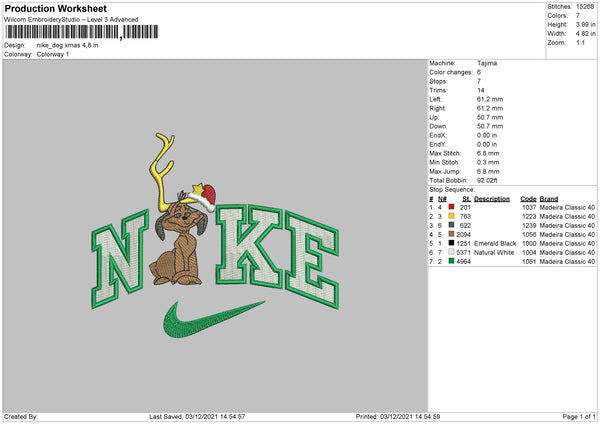Viewport: 600px width, 424px height.
Task: Click the Production Worksheet title
Action: pyautogui.click(x=55, y=8)
